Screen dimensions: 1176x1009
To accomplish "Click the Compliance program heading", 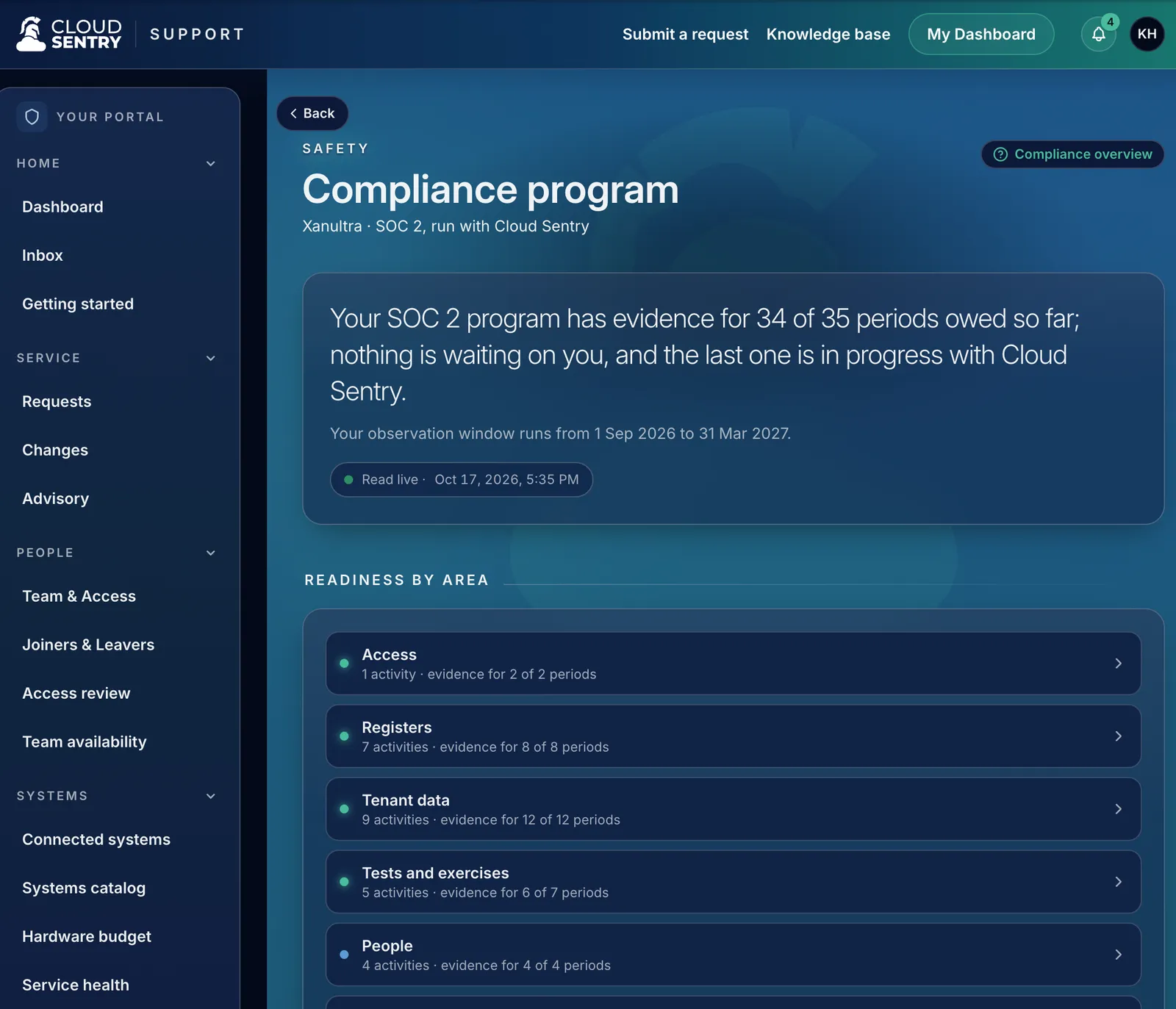I will click(x=490, y=190).
